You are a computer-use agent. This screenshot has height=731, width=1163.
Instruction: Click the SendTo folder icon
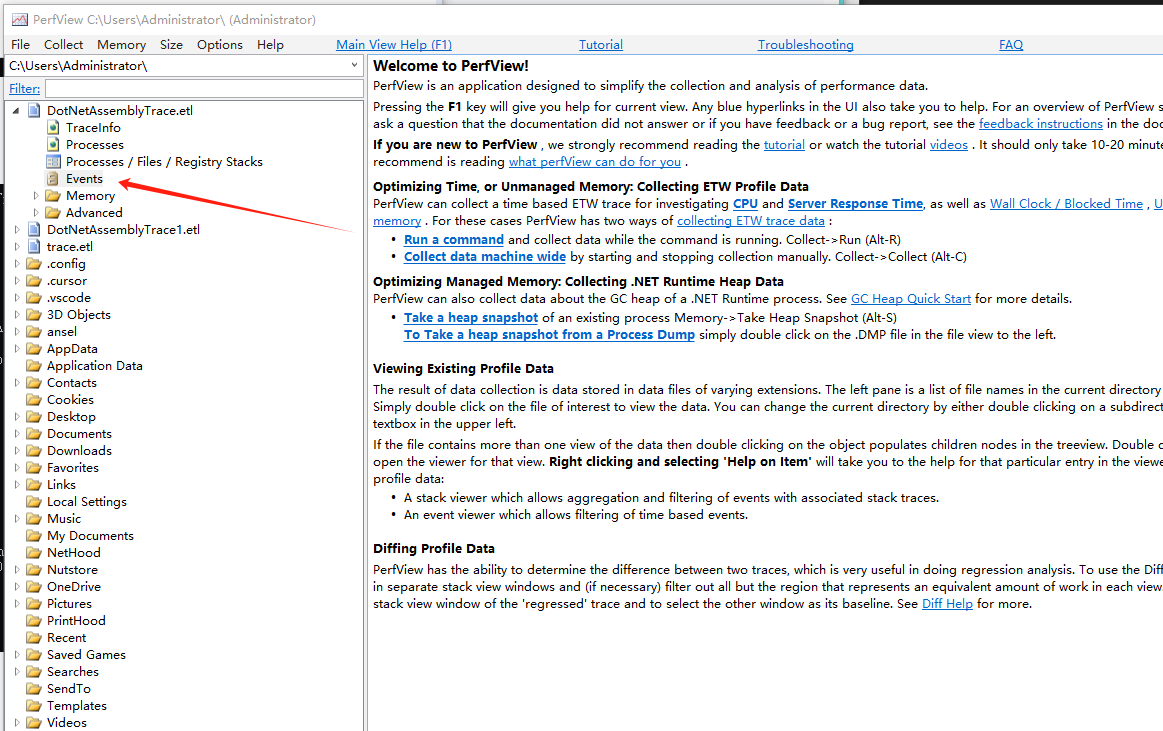[34, 689]
